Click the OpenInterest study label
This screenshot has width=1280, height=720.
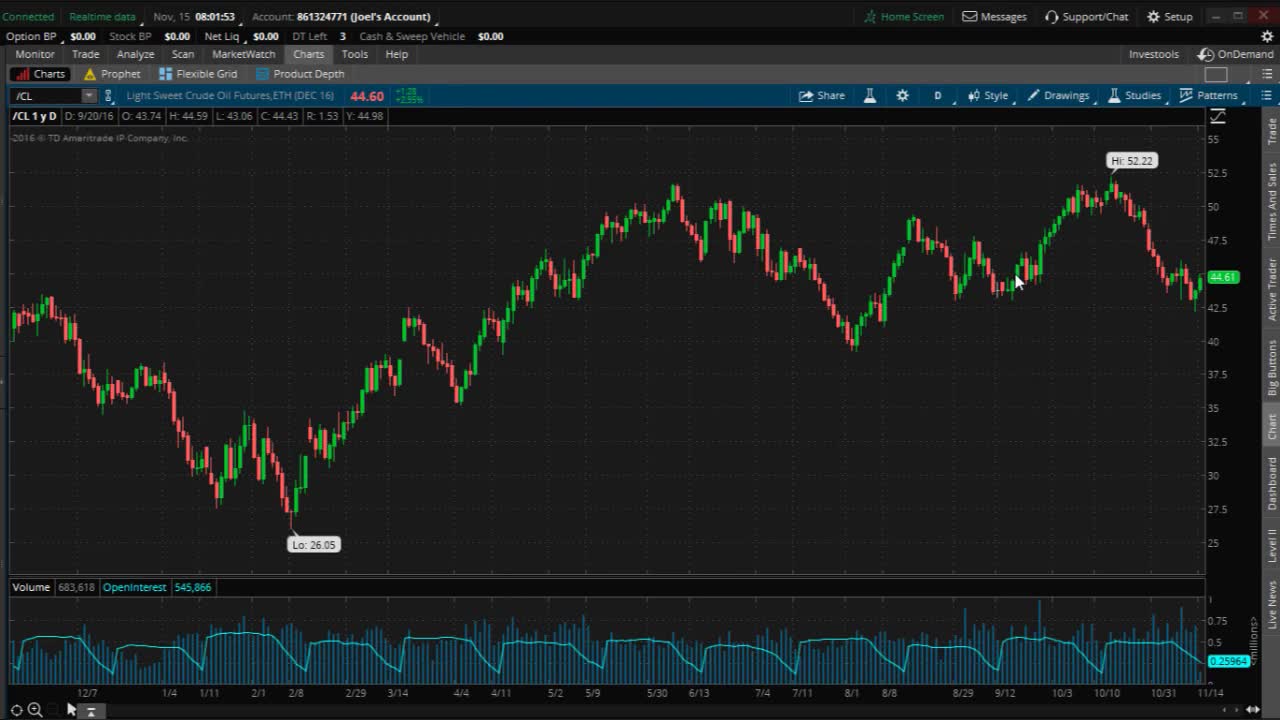click(x=134, y=587)
